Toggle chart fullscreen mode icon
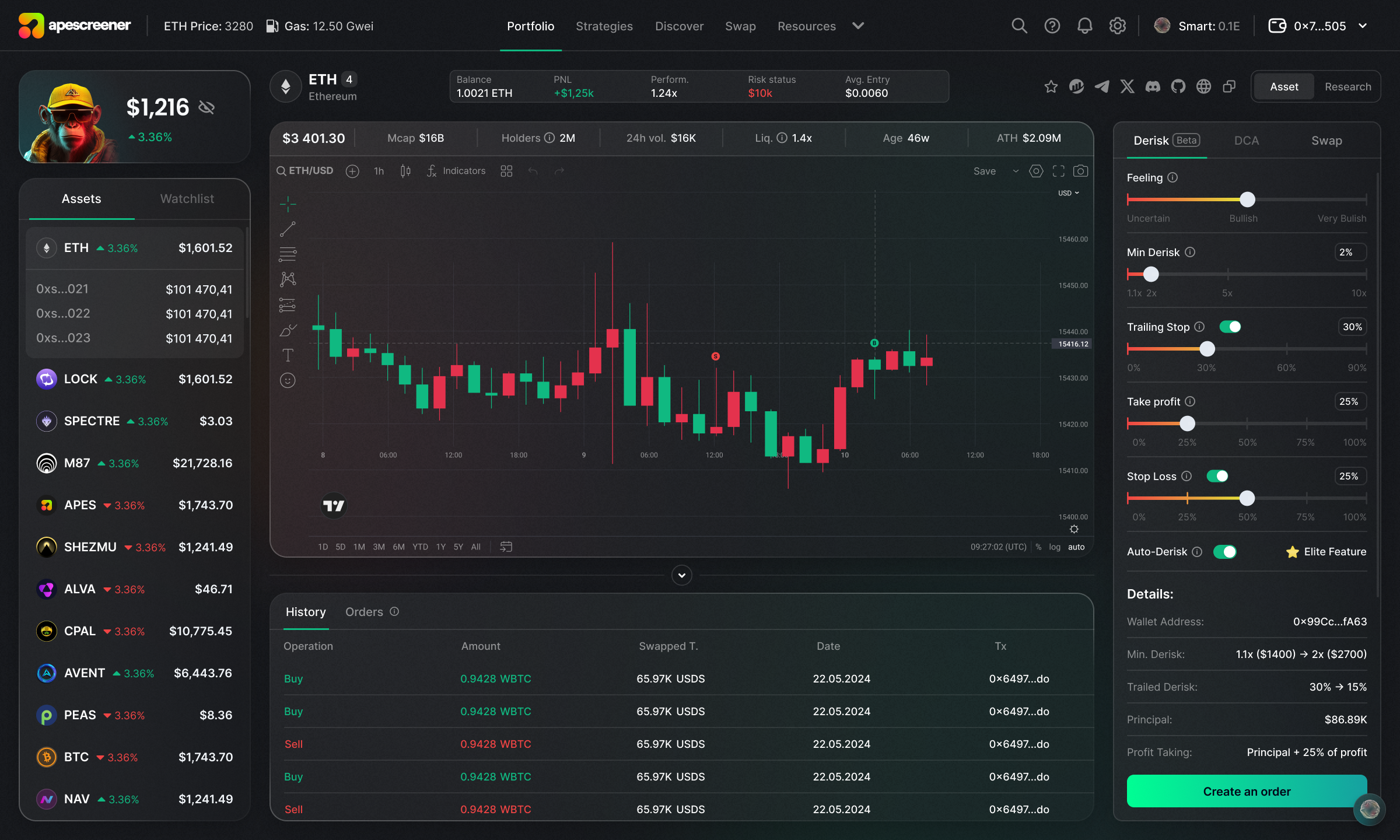1400x840 pixels. pos(1058,171)
